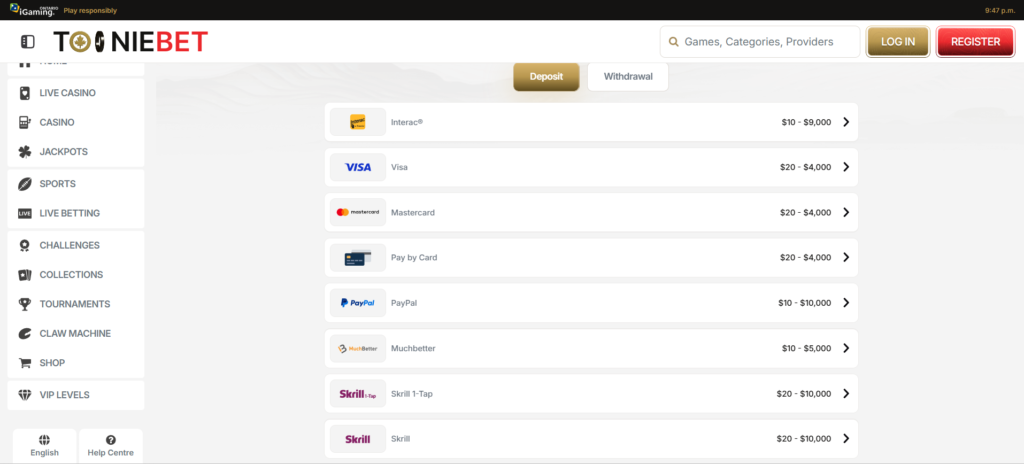Click the Shop cart icon
This screenshot has height=464, width=1024.
(x=24, y=363)
